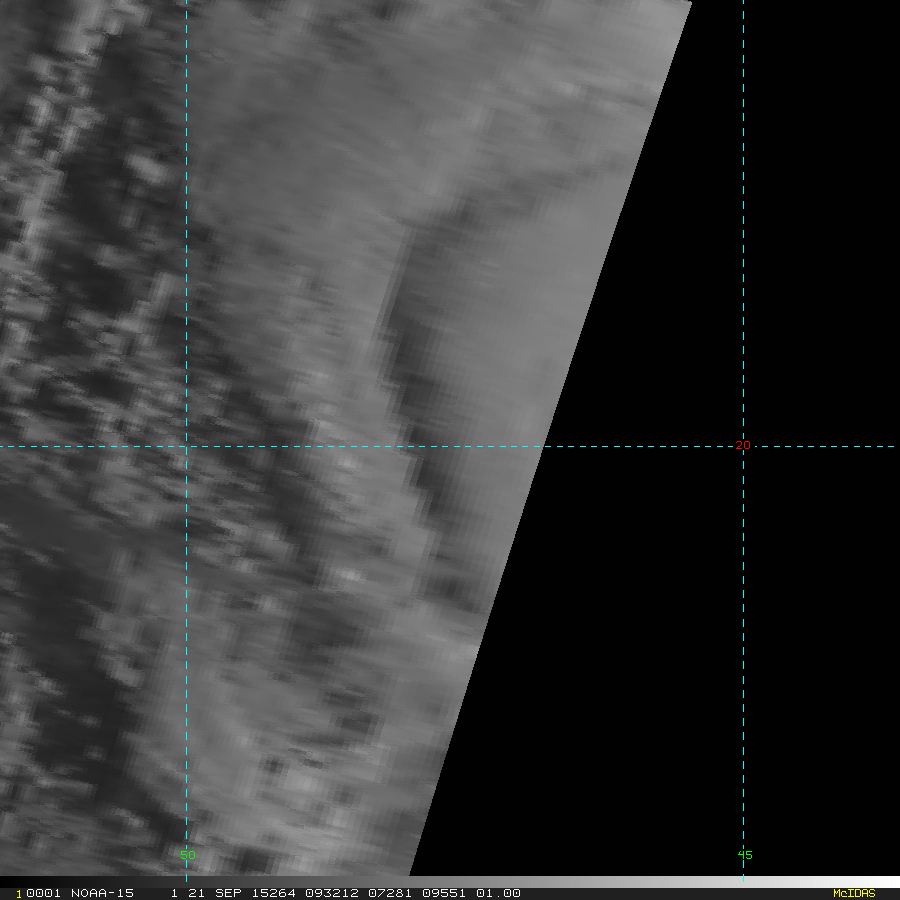Click the NOAA-15 satellite name text

click(104, 893)
